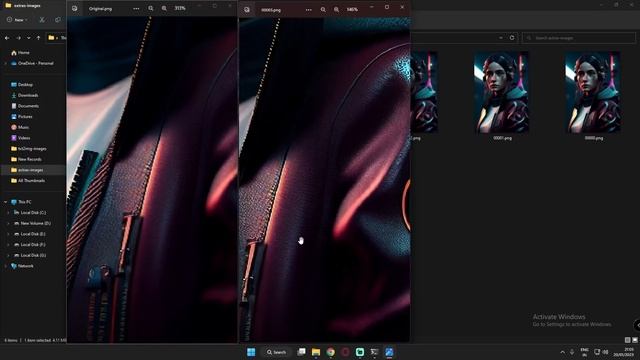640x360 pixels.
Task: Zoom in on the Original.png viewer
Action: click(x=164, y=8)
